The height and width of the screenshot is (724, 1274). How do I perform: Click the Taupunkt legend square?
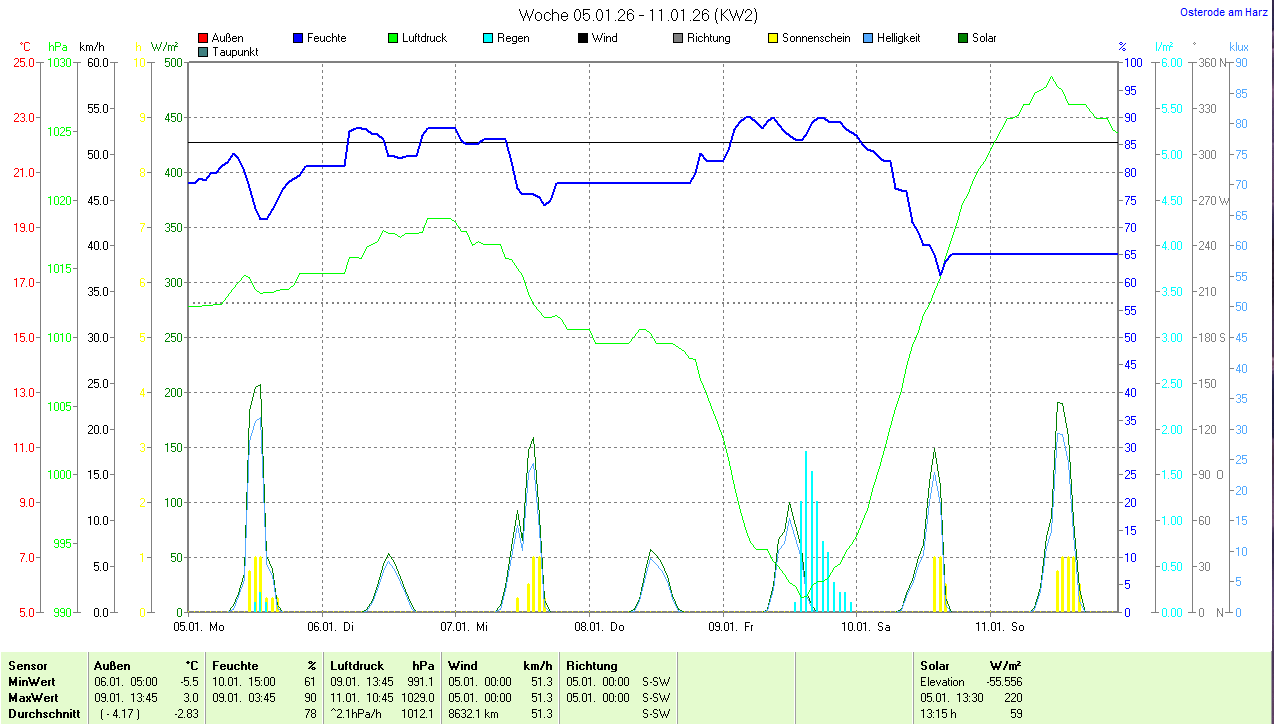(203, 52)
